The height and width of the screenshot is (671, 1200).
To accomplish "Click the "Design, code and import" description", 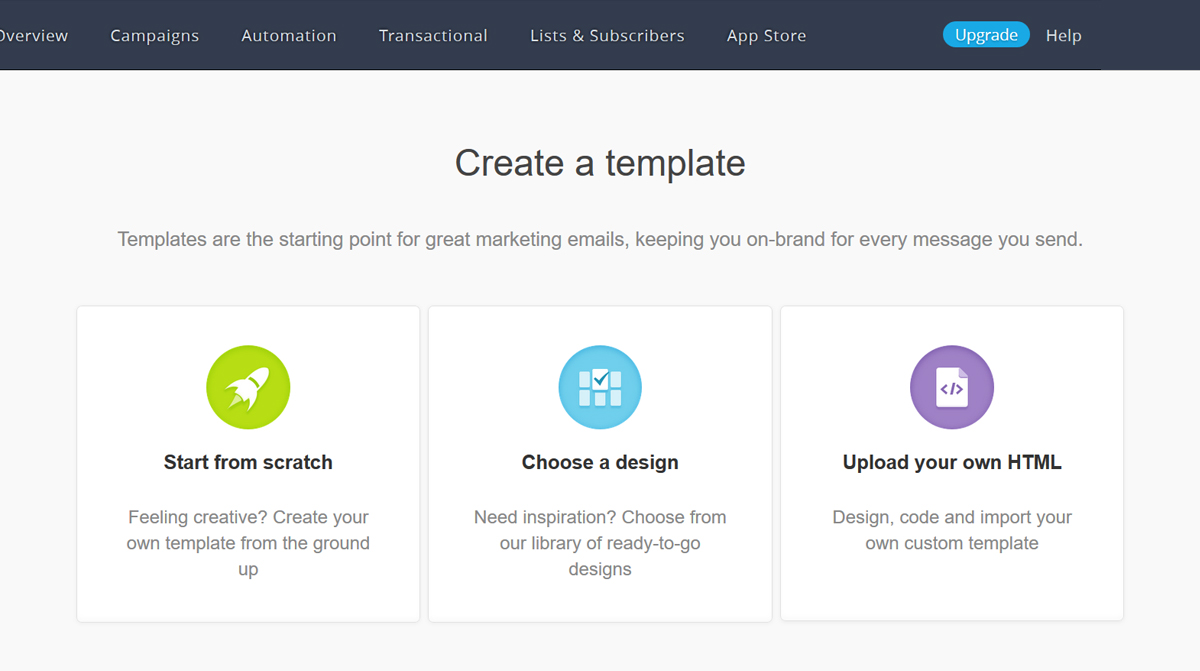I will coord(952,530).
